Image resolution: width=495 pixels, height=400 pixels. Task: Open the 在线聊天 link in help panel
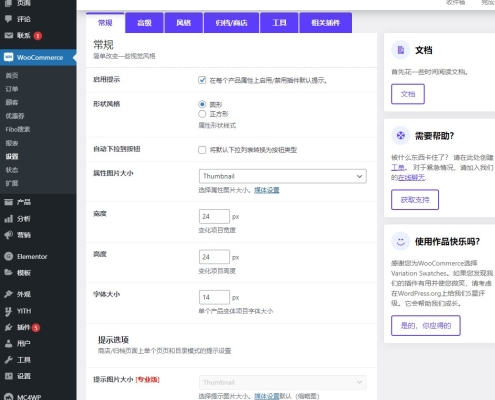point(412,177)
